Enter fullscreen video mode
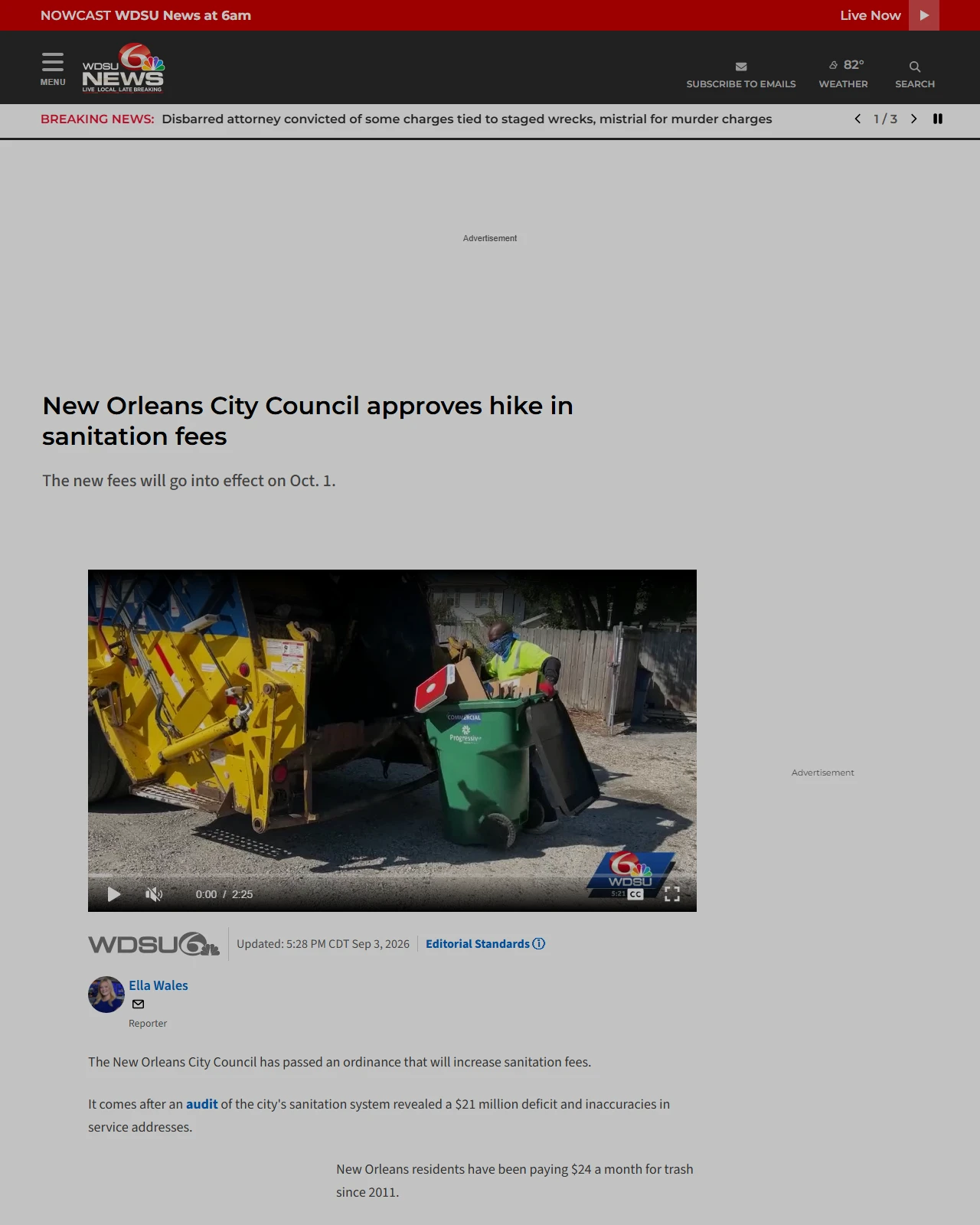 672,893
